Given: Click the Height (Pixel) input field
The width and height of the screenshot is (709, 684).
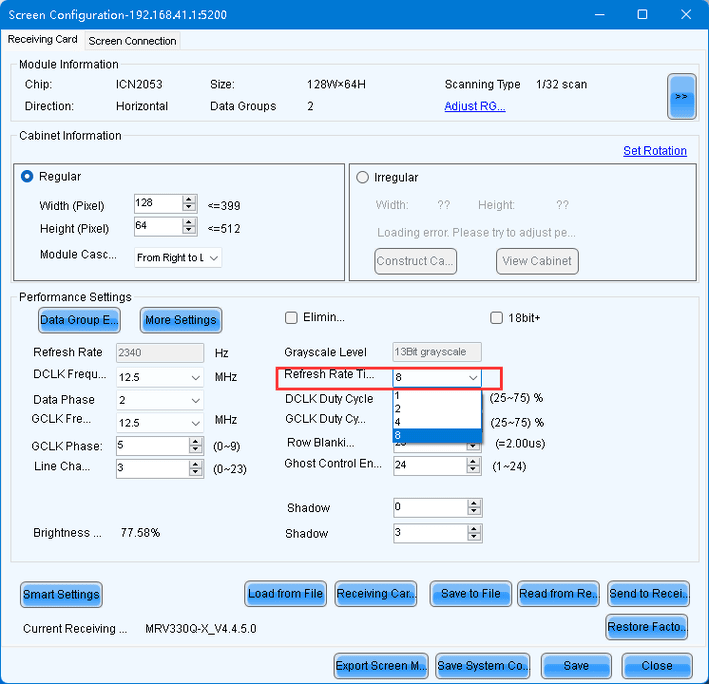Looking at the screenshot, I should click(158, 226).
